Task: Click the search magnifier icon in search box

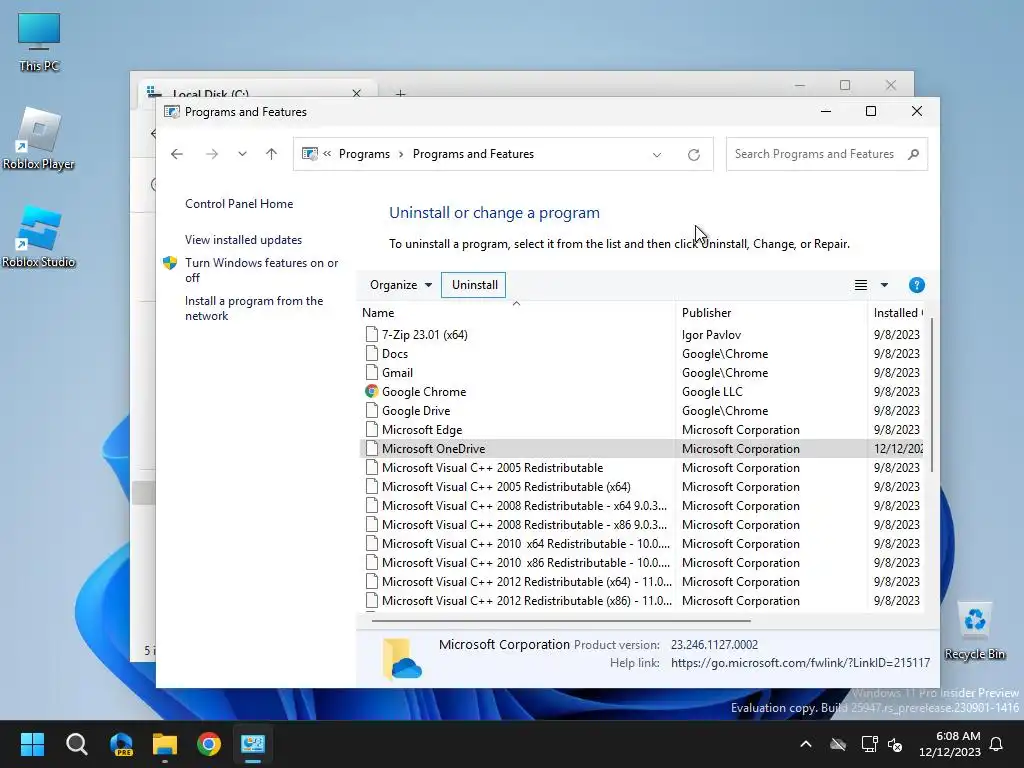Action: (913, 154)
